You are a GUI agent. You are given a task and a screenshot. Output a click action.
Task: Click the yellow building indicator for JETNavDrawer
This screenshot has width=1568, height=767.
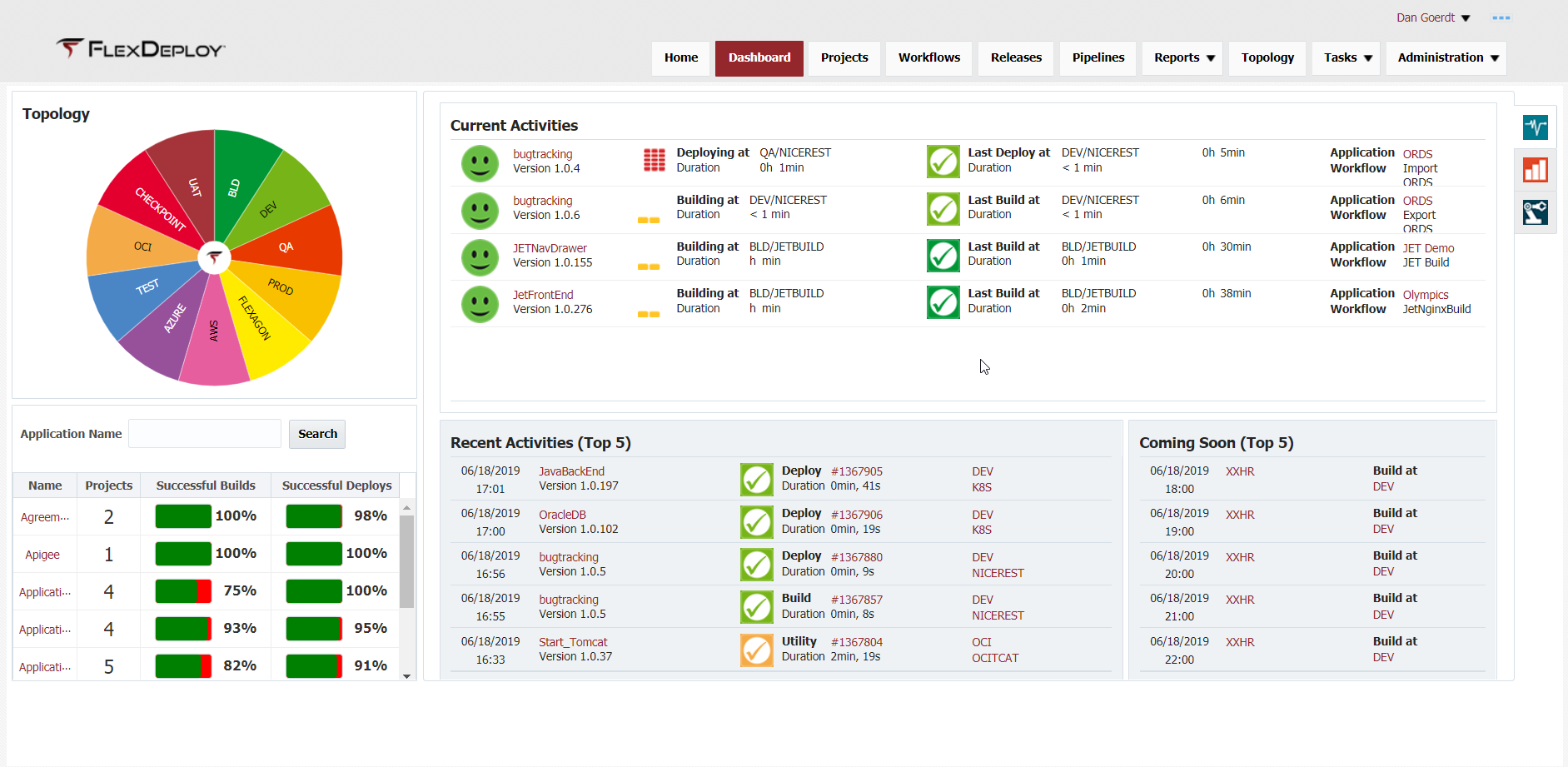(x=649, y=267)
